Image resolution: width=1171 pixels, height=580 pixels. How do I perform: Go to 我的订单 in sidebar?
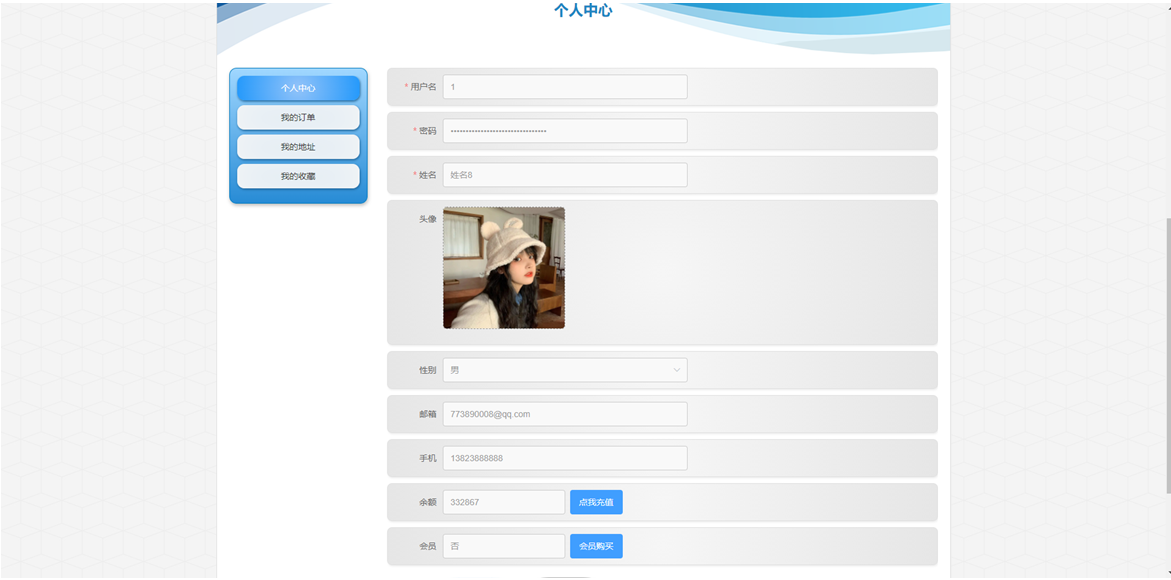pyautogui.click(x=298, y=117)
